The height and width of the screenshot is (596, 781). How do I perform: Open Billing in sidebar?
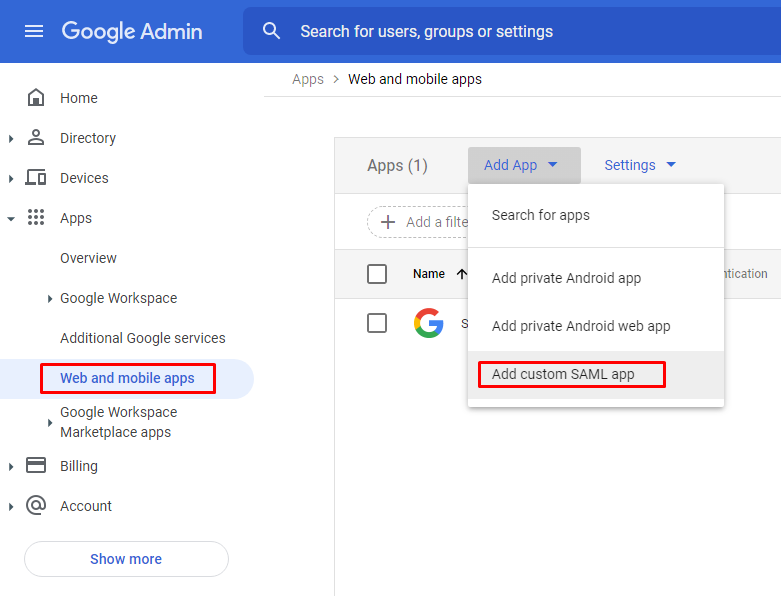click(x=79, y=466)
